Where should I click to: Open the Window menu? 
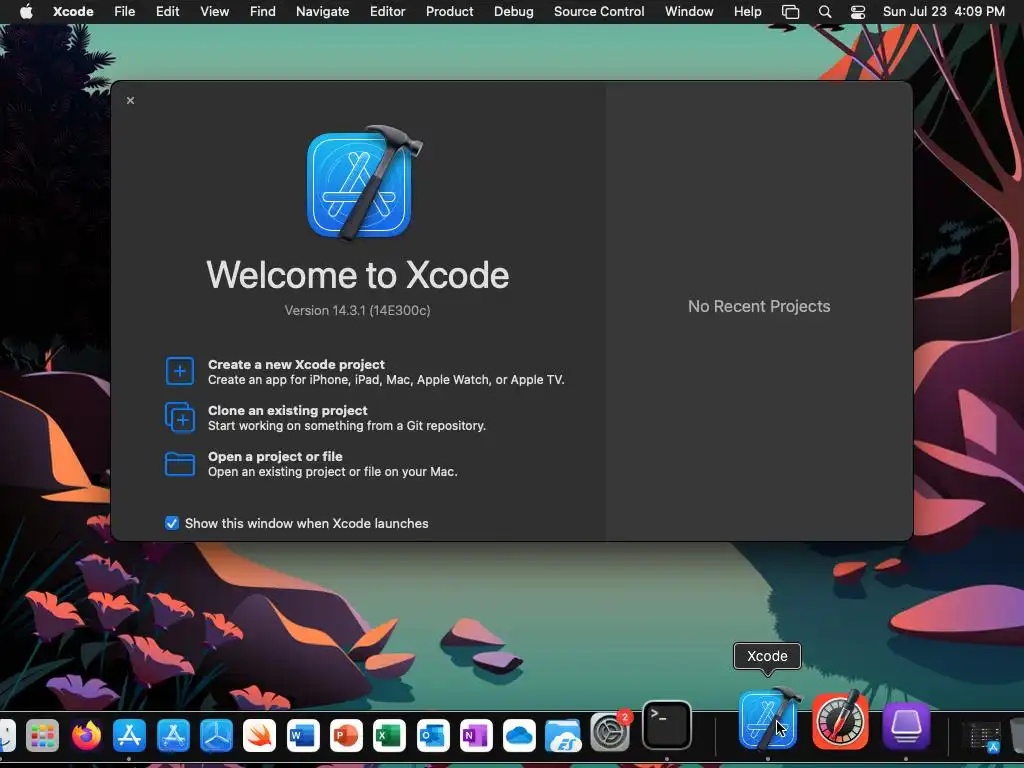pyautogui.click(x=689, y=12)
